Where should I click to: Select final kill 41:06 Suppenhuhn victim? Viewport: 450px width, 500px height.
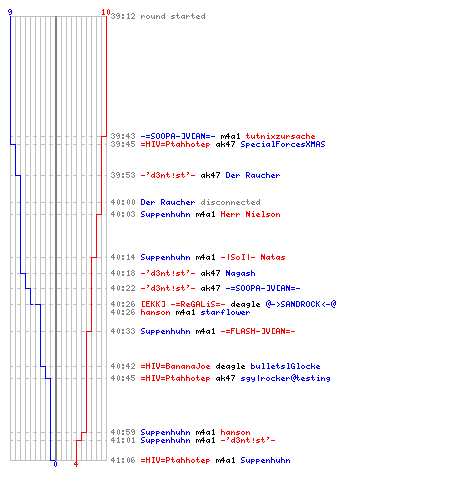click(265, 460)
